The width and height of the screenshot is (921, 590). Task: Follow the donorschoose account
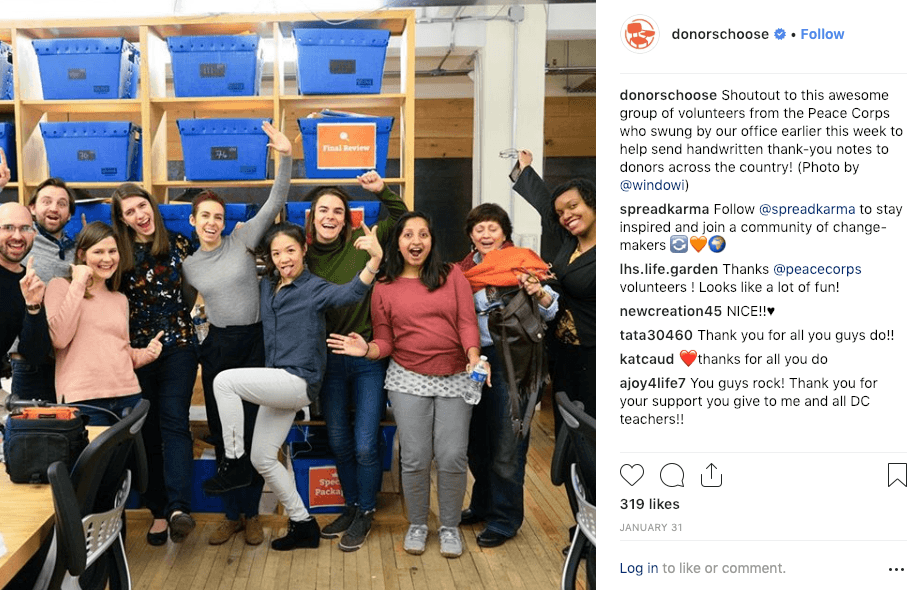click(822, 34)
